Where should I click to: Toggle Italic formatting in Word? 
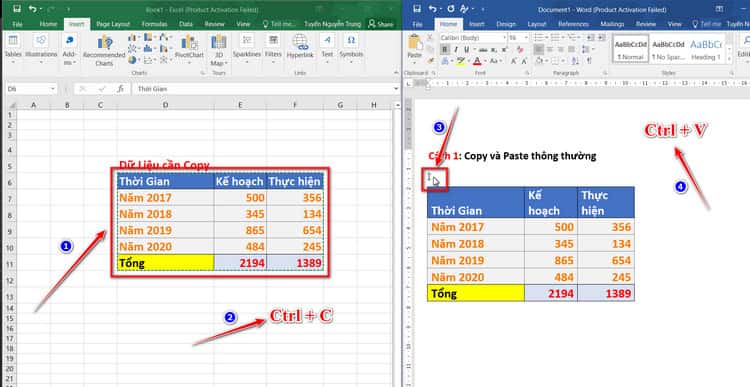pyautogui.click(x=455, y=49)
